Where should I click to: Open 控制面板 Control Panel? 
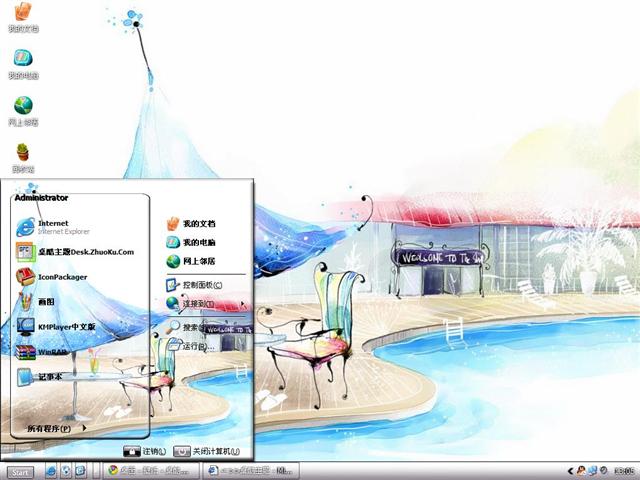(194, 284)
